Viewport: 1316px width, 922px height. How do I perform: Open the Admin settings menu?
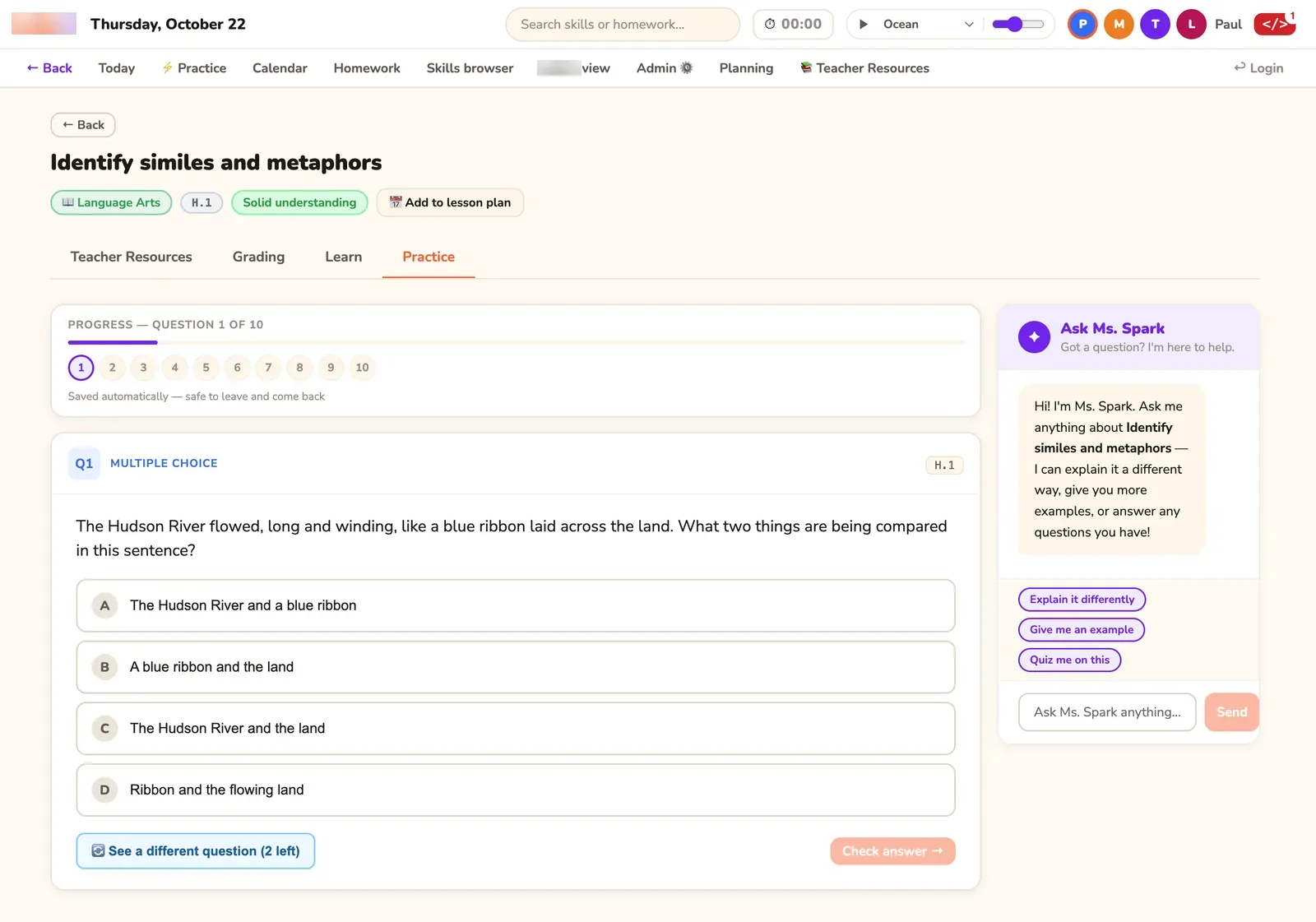coord(665,68)
